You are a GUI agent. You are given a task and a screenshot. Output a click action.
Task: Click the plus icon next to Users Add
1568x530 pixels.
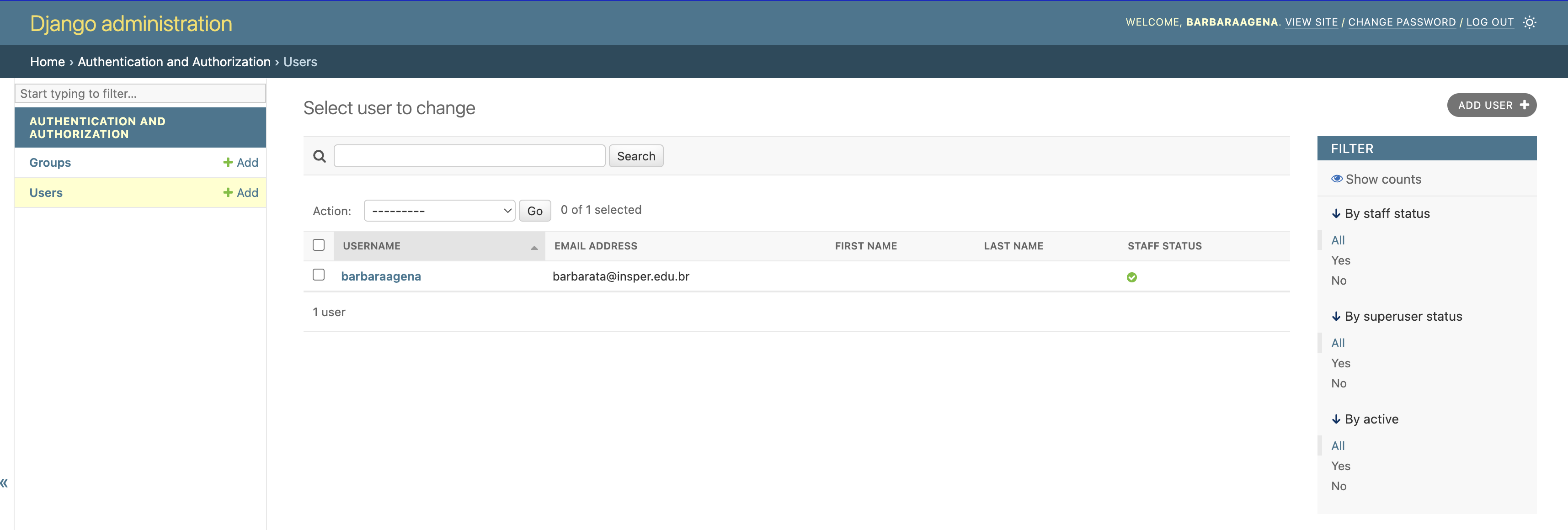click(x=228, y=192)
